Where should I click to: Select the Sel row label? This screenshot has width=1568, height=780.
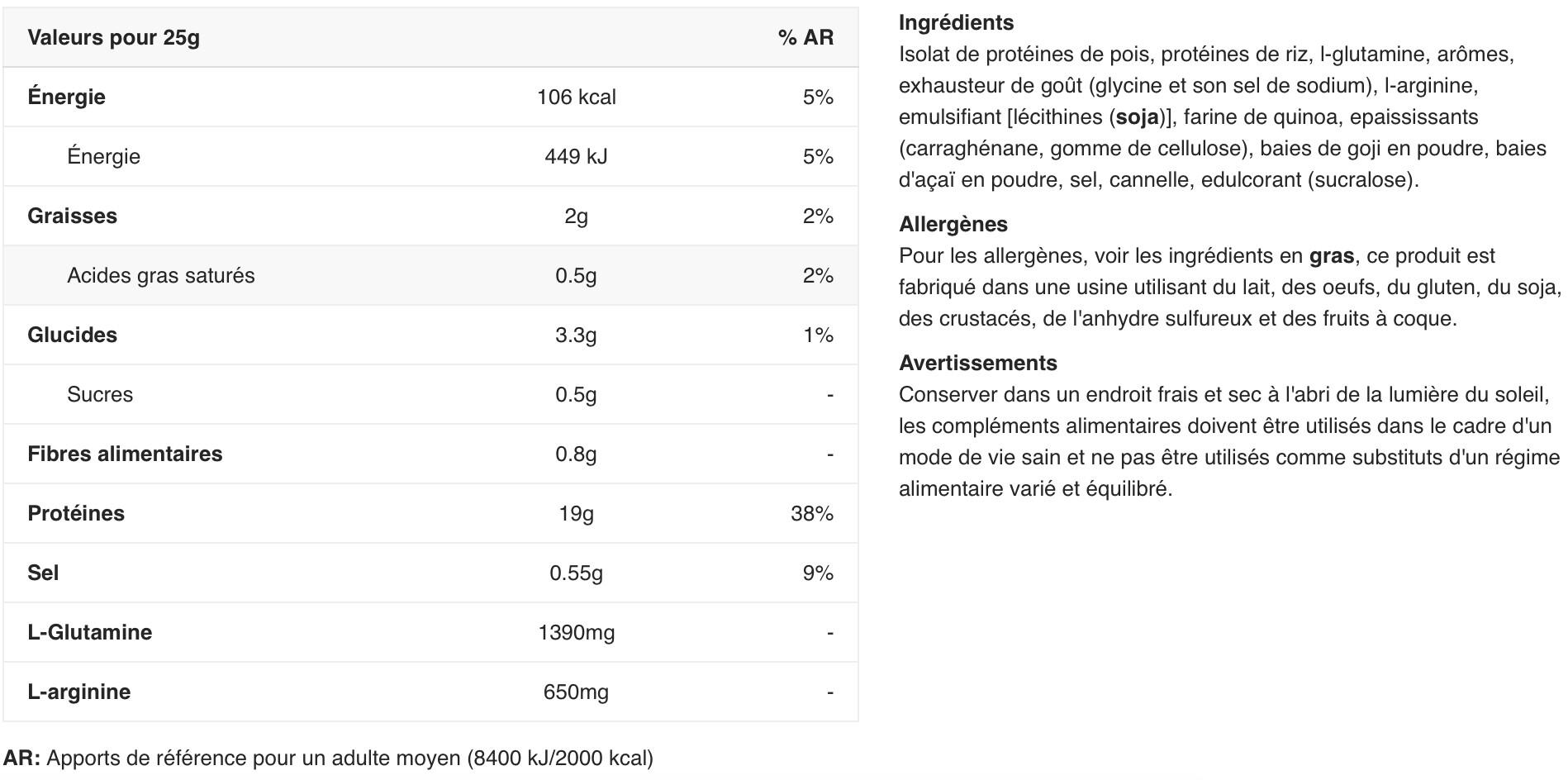[x=43, y=573]
